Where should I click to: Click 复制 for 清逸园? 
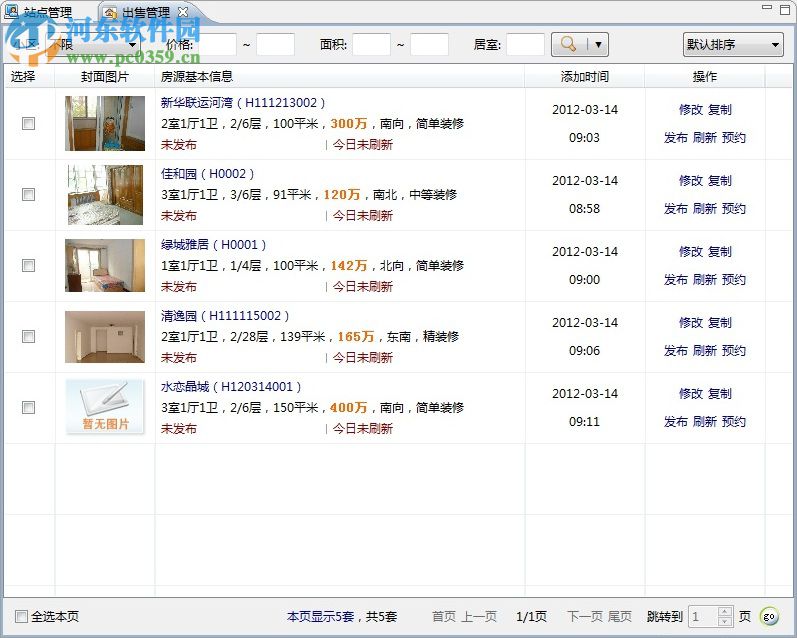[x=720, y=323]
